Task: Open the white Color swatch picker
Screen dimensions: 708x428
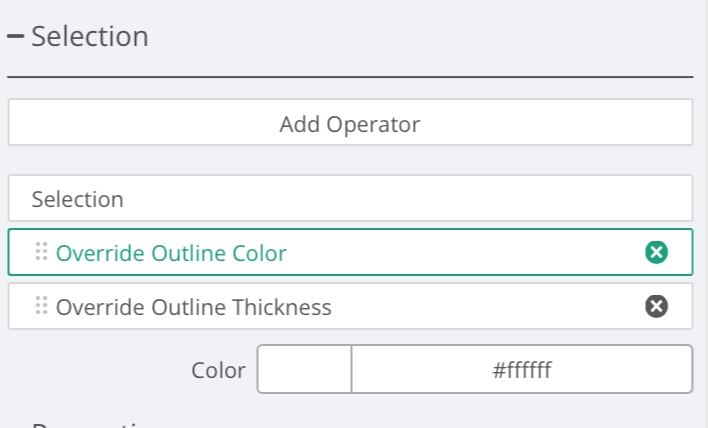Action: pos(304,370)
